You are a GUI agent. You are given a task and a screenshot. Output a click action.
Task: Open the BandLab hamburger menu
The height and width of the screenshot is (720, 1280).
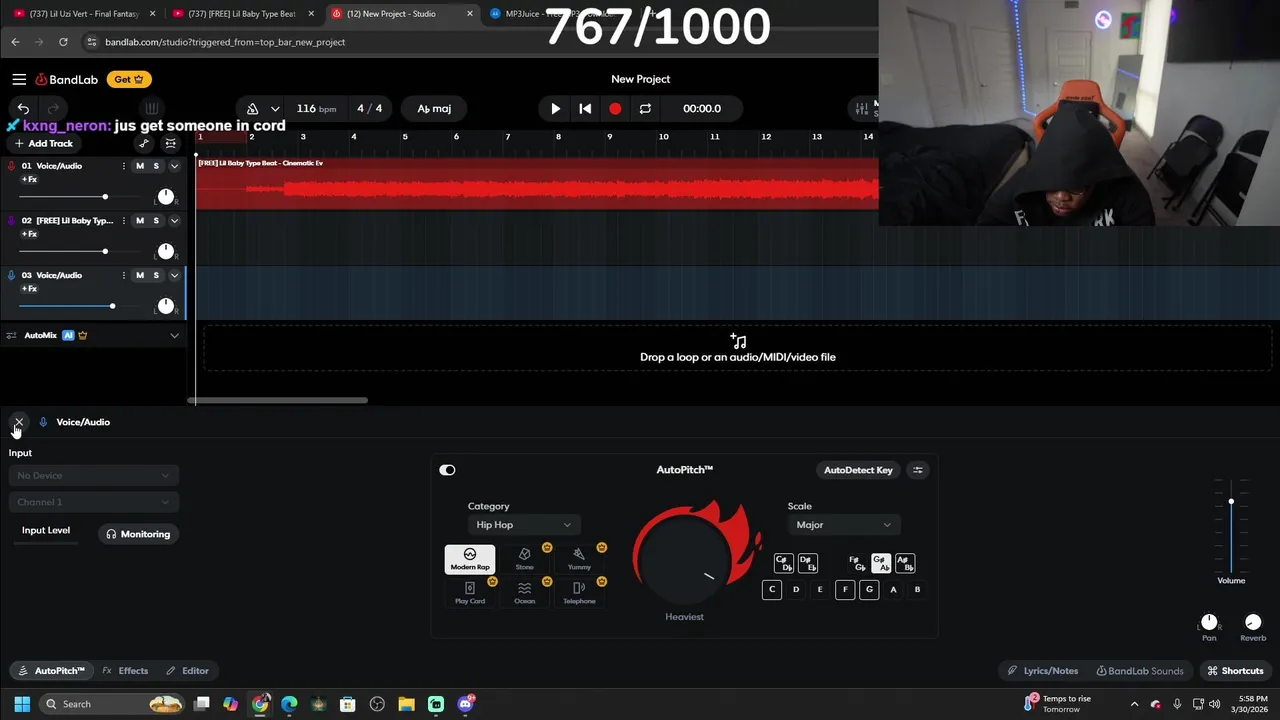(19, 79)
